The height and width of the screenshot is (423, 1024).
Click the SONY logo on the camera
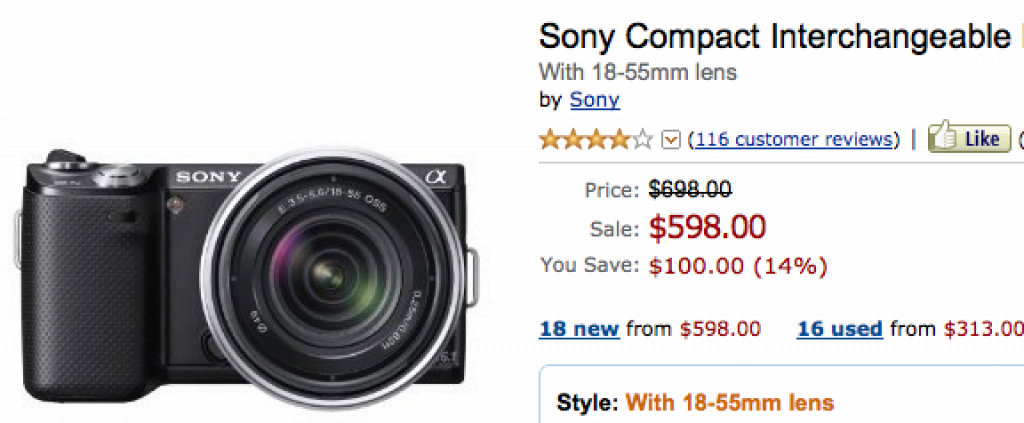click(209, 177)
